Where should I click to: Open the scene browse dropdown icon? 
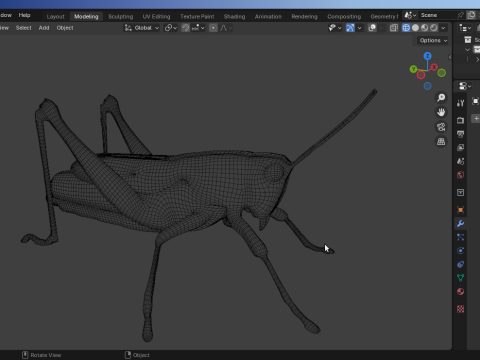(410, 15)
